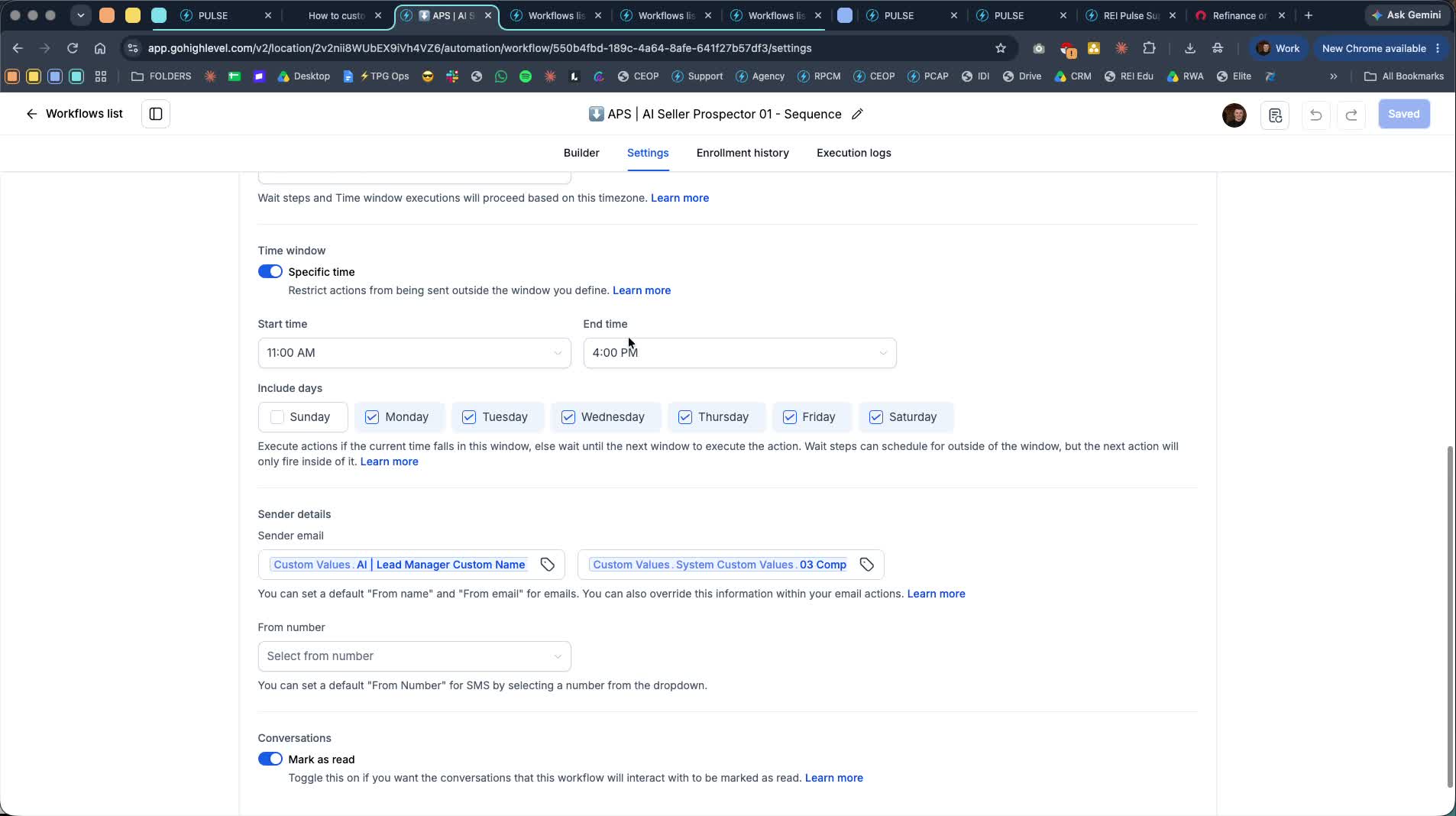
Task: Open the Execution logs tab
Action: coord(853,153)
